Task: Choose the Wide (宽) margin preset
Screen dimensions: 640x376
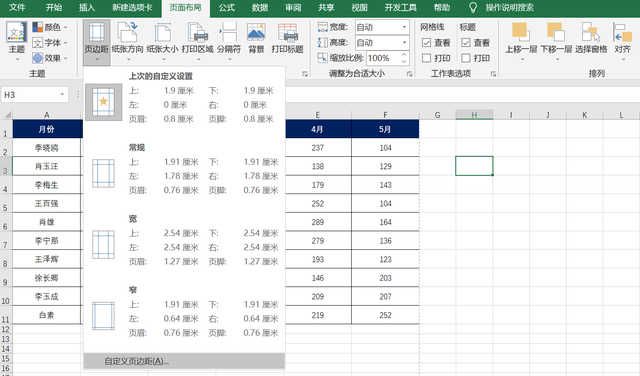Action: tap(184, 240)
